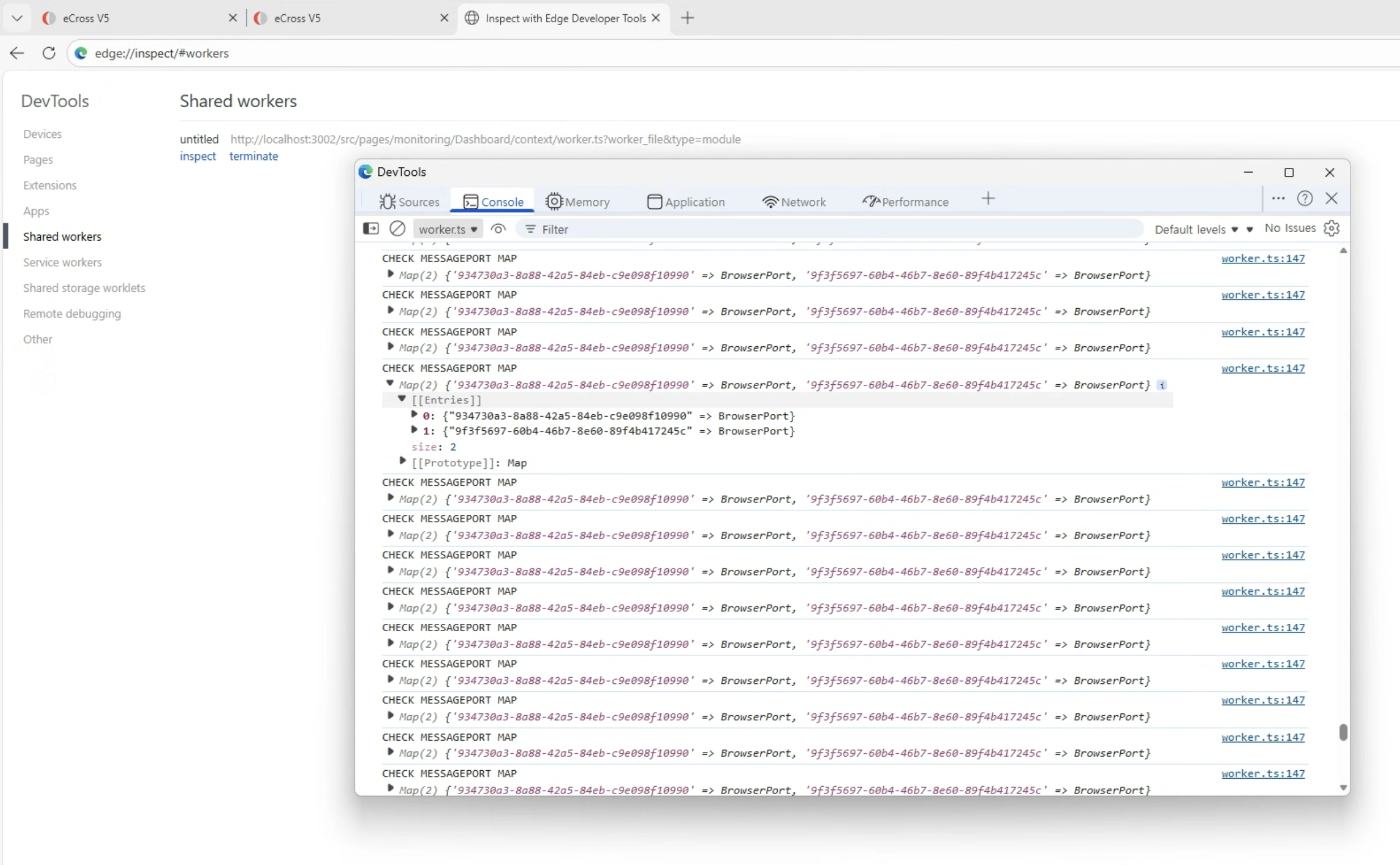
Task: Open console settings via the gear icon
Action: tap(1331, 228)
